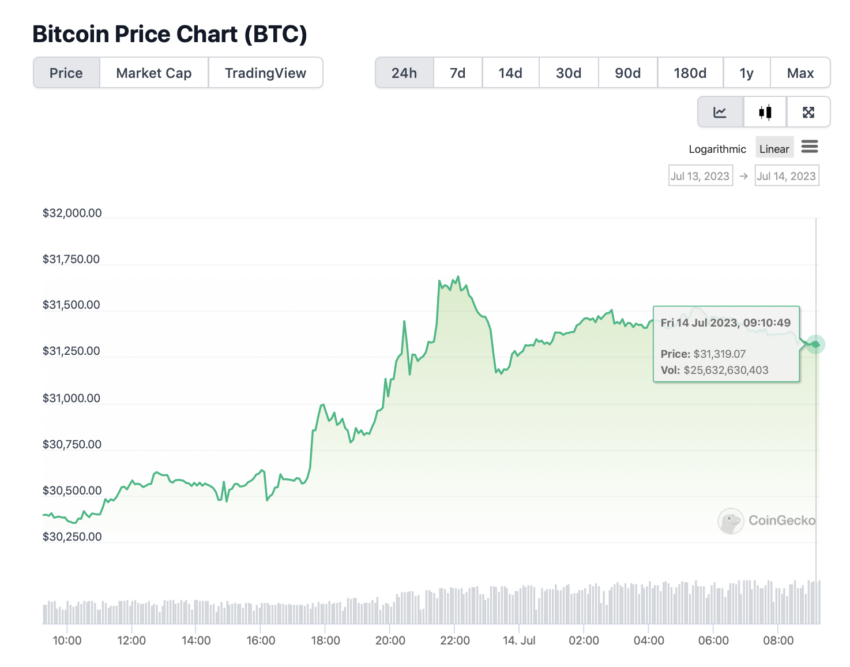Switch to the Market Cap tab
850x667 pixels.
(154, 73)
